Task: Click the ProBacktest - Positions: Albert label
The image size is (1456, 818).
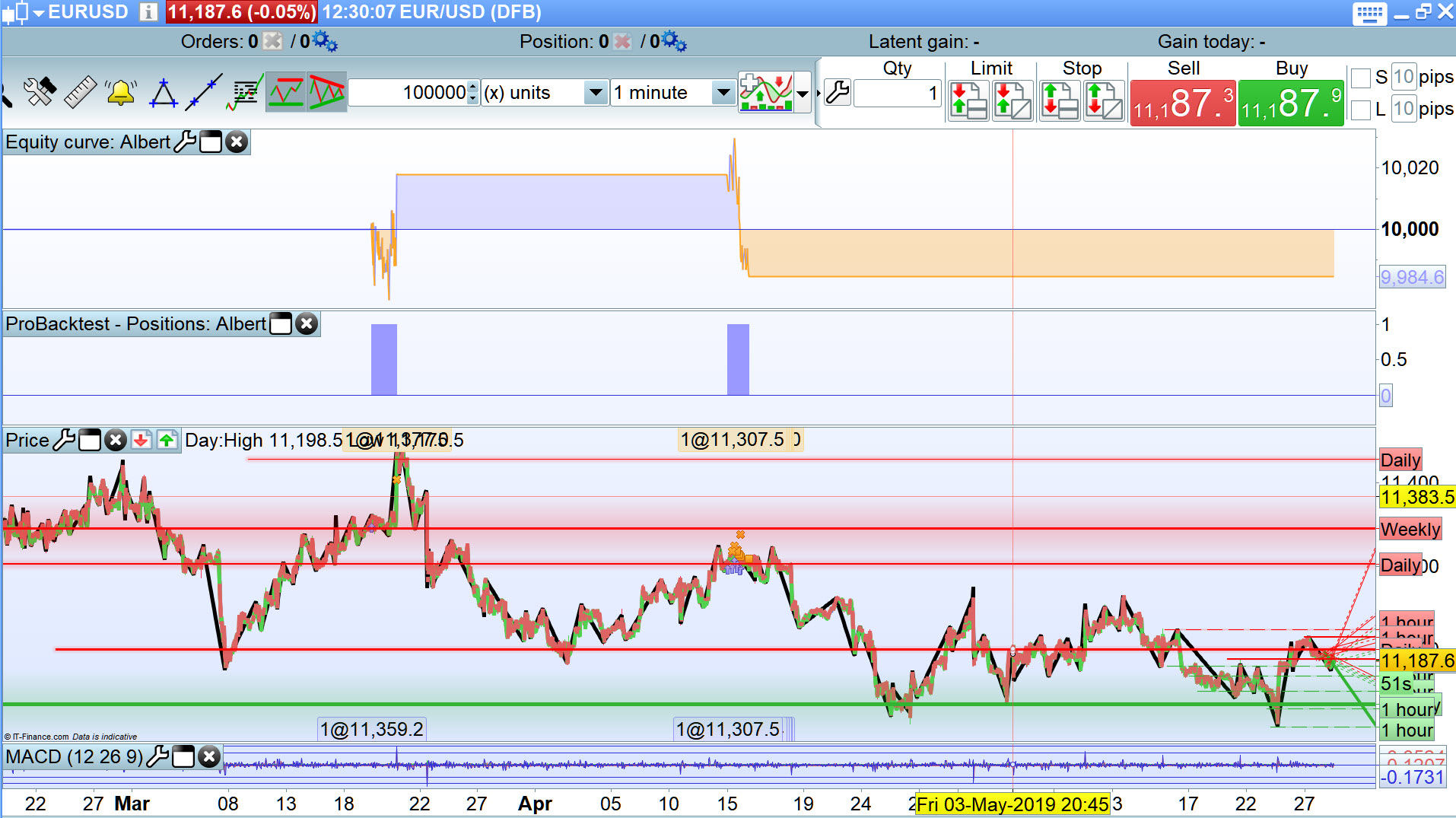Action: click(135, 324)
